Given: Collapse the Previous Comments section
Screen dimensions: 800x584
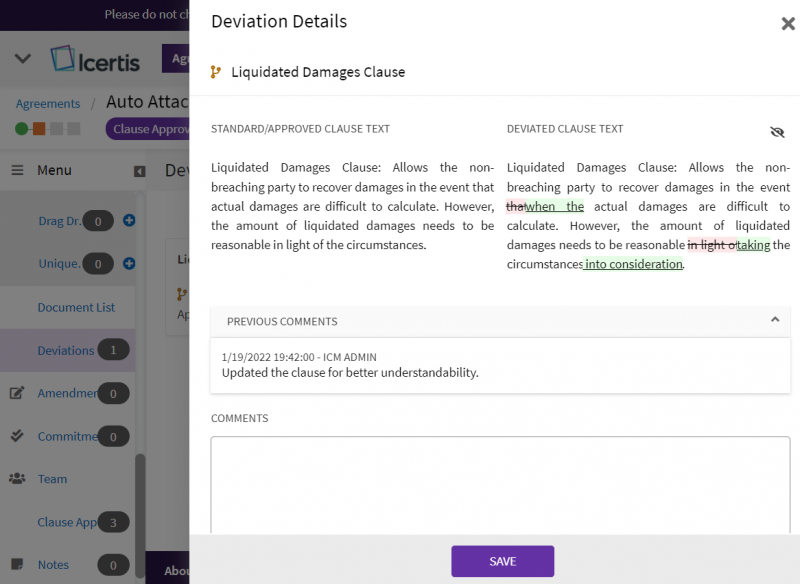Looking at the screenshot, I should 775,320.
